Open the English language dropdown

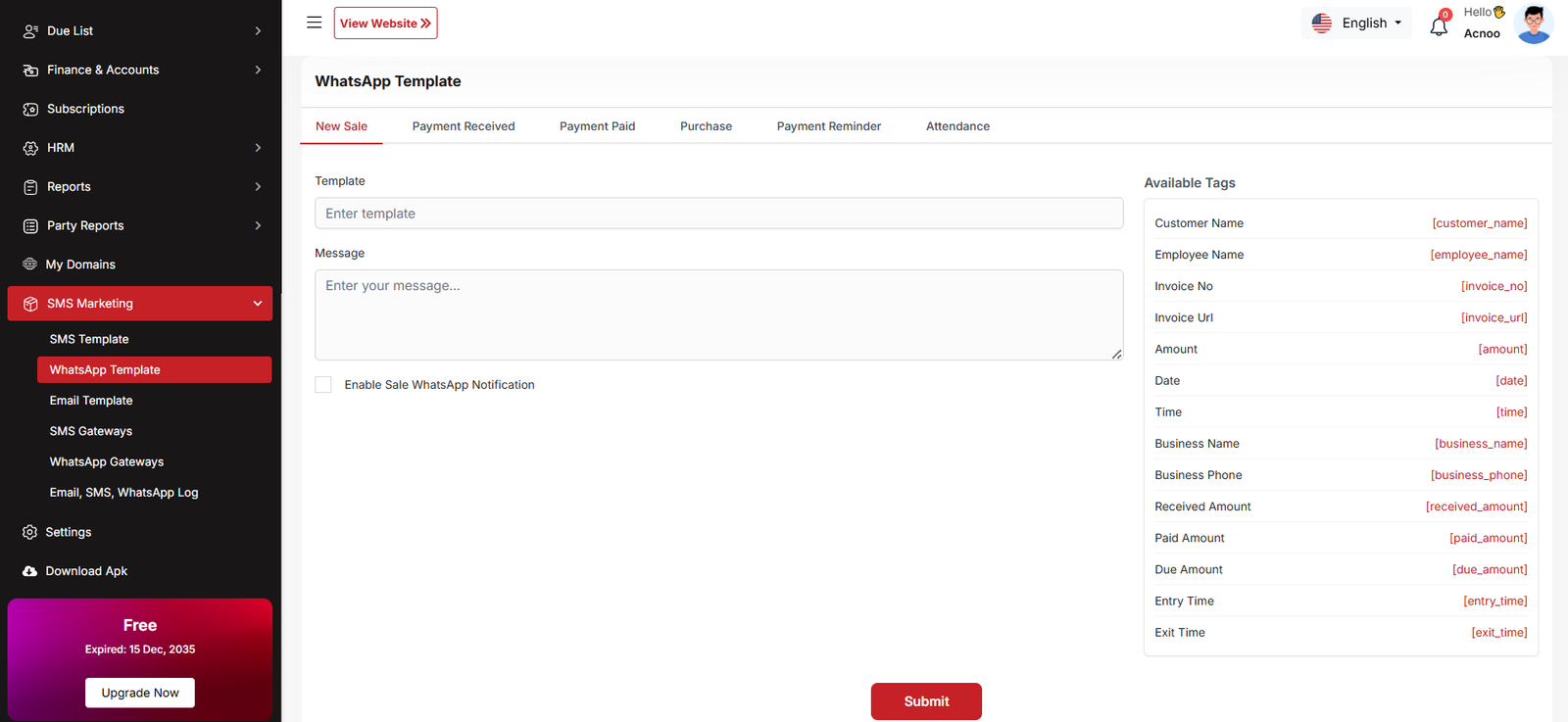(1357, 24)
